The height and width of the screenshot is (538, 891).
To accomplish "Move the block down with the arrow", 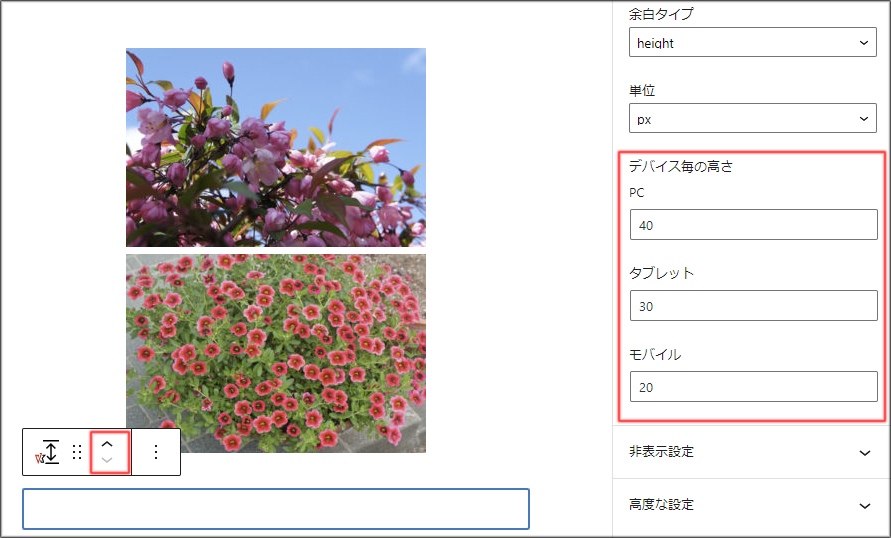I will point(108,461).
